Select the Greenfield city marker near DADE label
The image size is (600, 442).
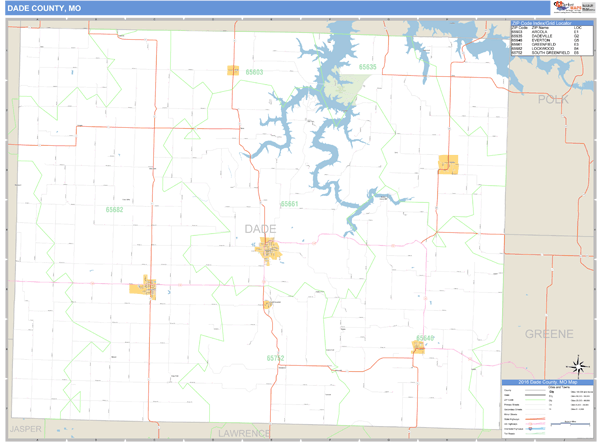[x=270, y=254]
